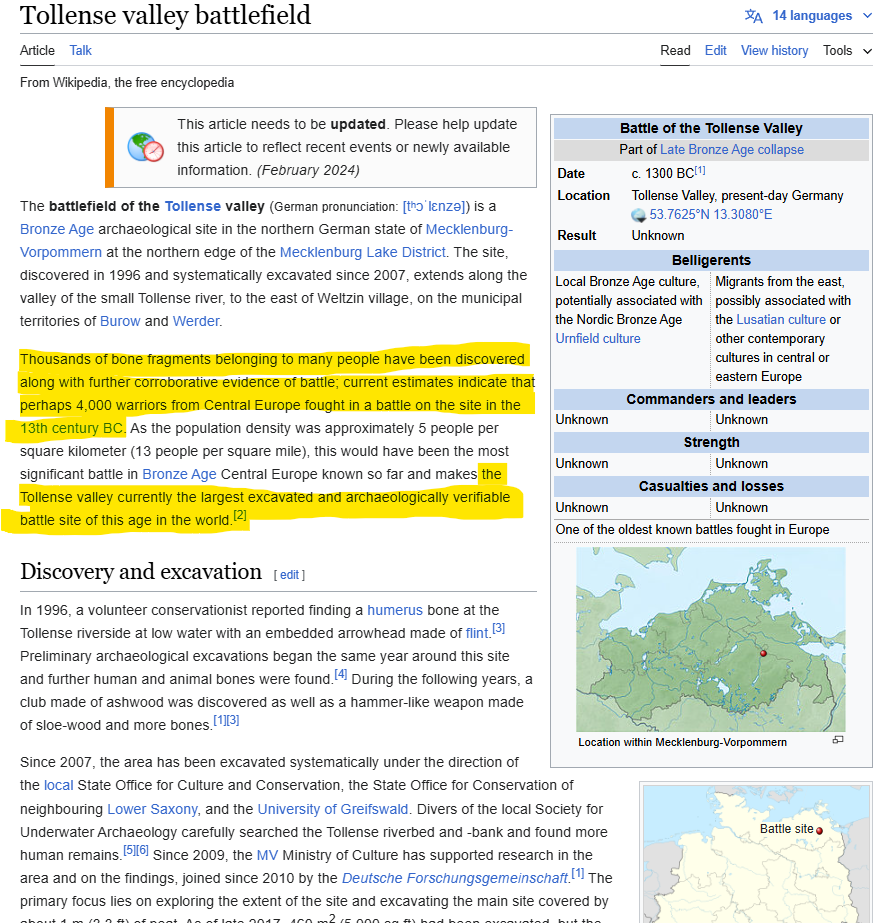The image size is (873, 923).
Task: Open the Edit tab
Action: tap(715, 51)
